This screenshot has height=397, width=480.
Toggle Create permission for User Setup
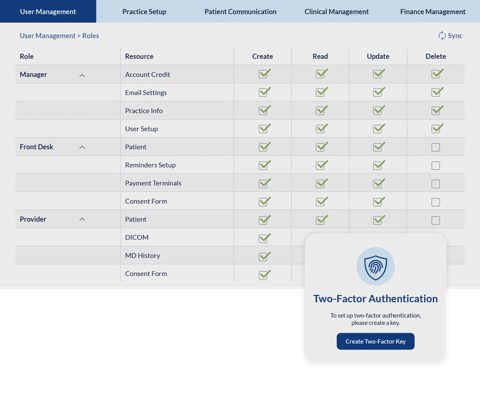point(264,128)
